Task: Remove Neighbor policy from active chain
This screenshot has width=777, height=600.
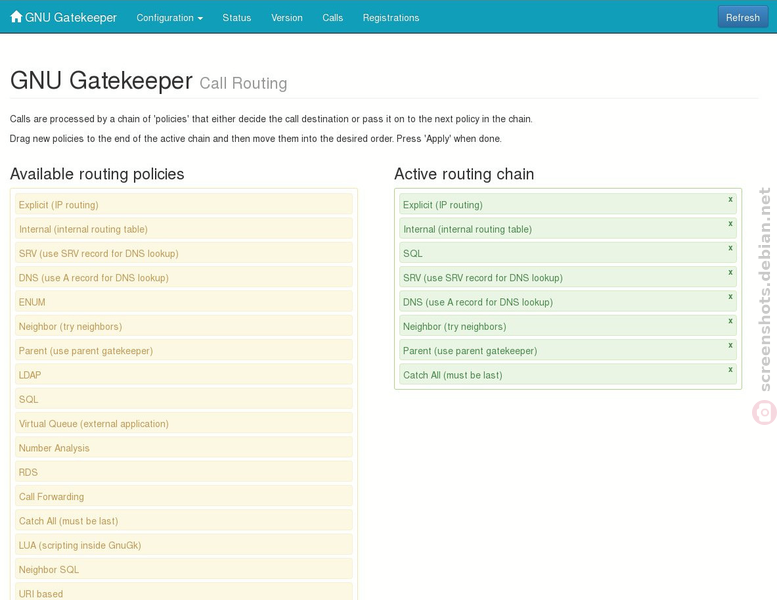Action: (730, 321)
